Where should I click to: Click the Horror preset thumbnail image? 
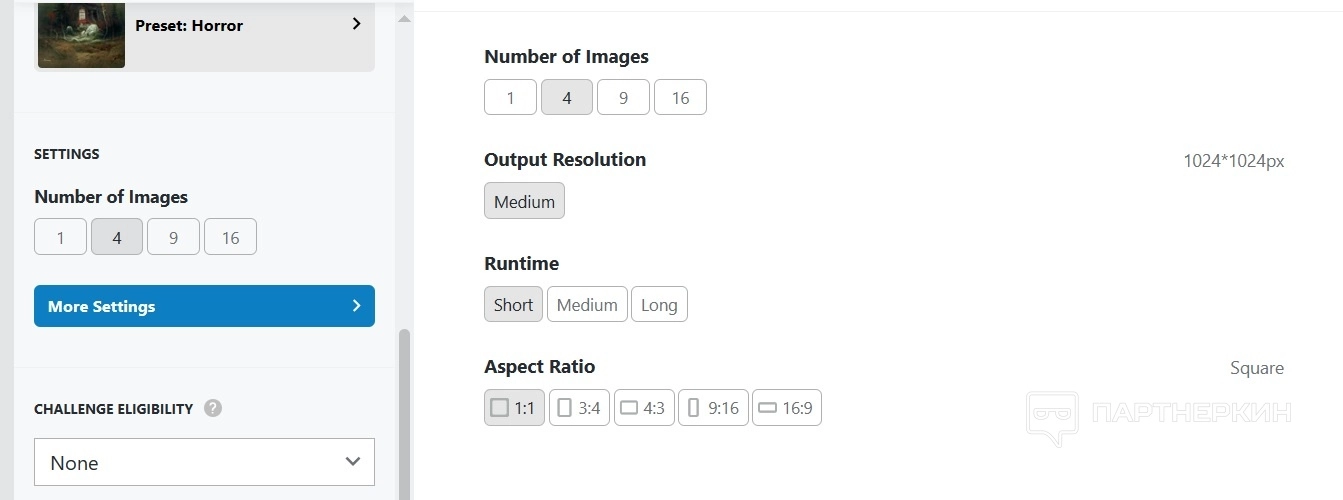tap(81, 34)
